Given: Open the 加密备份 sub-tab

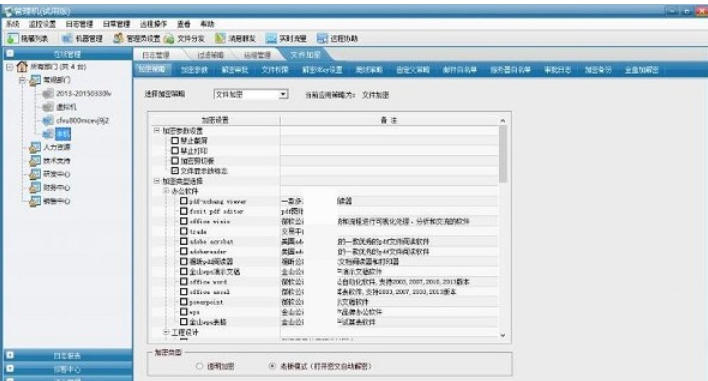Looking at the screenshot, I should (x=598, y=70).
